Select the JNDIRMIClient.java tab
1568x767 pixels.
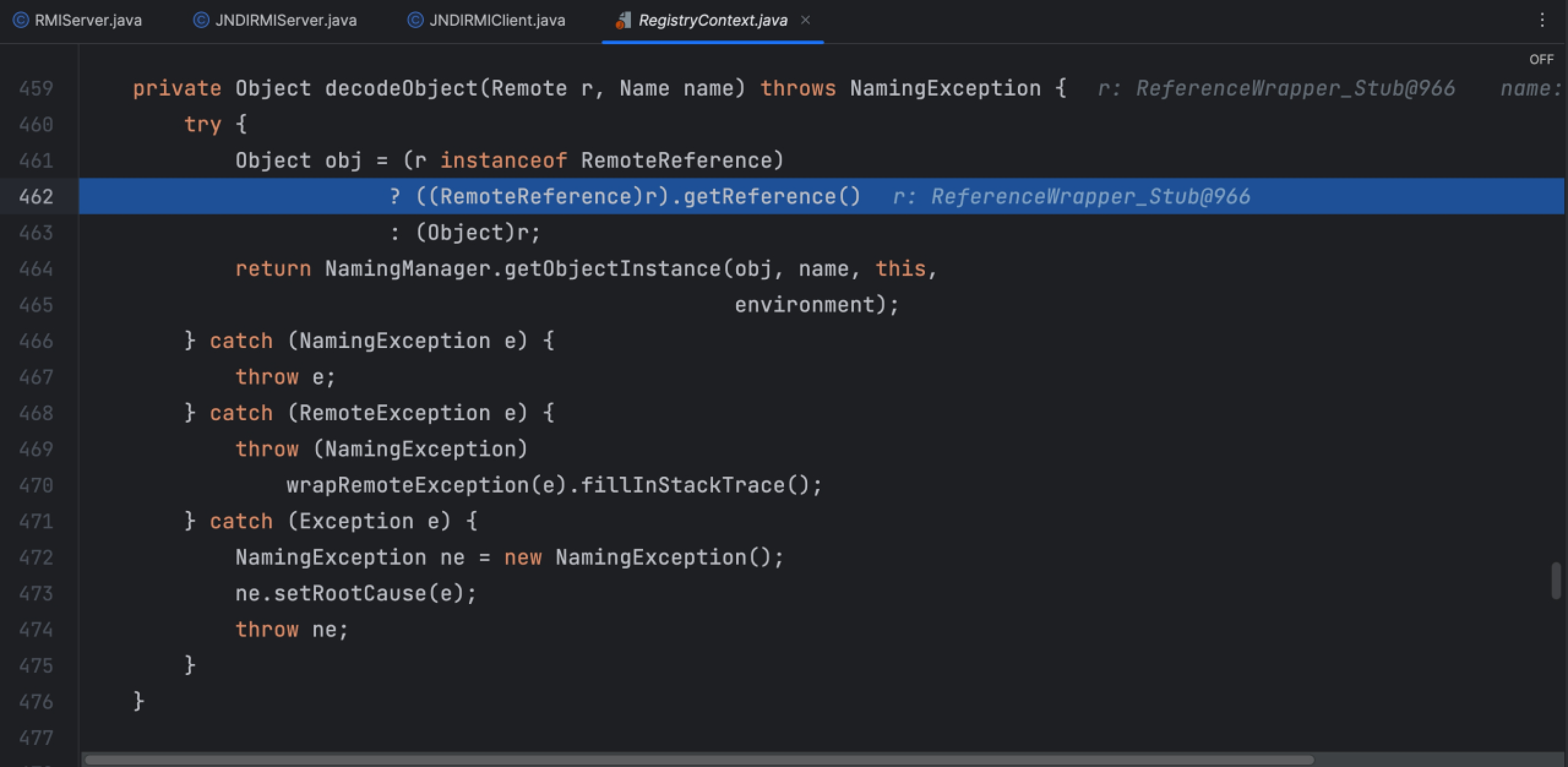point(486,20)
